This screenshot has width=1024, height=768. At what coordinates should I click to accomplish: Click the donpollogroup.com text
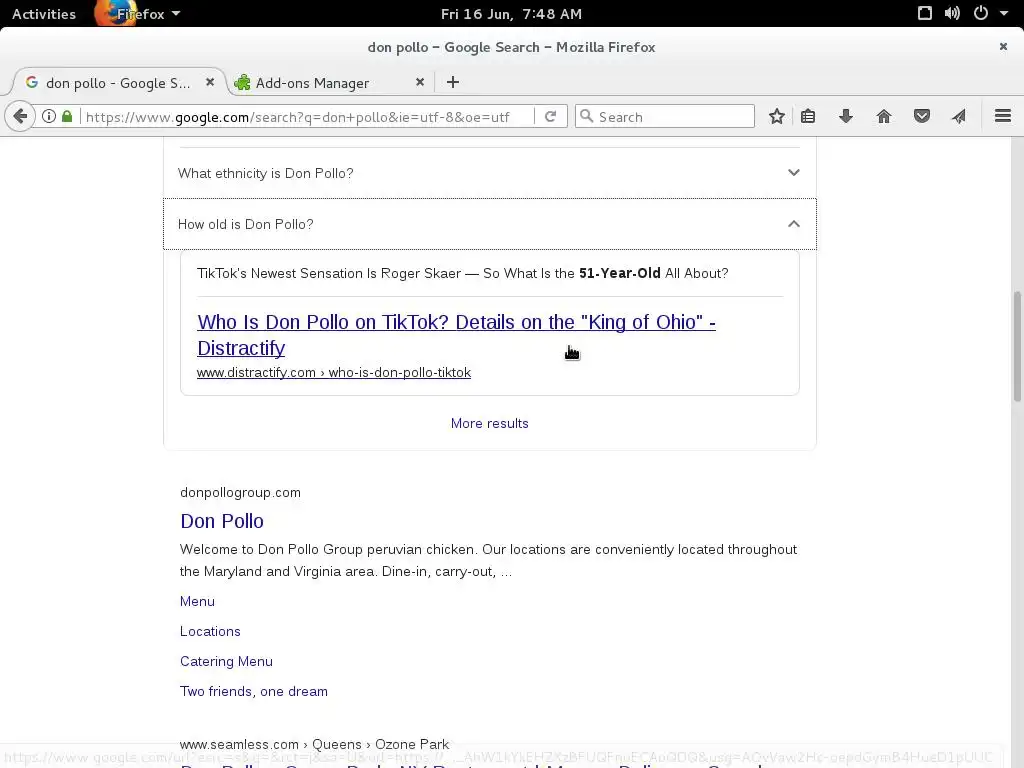240,492
